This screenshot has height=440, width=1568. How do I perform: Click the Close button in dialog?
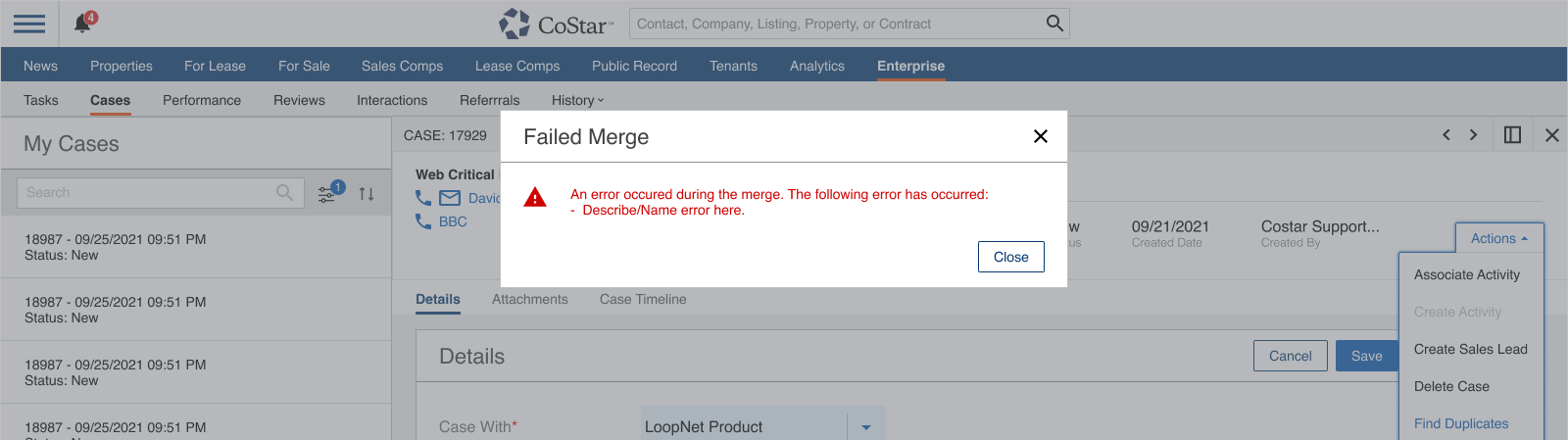[x=1010, y=257]
